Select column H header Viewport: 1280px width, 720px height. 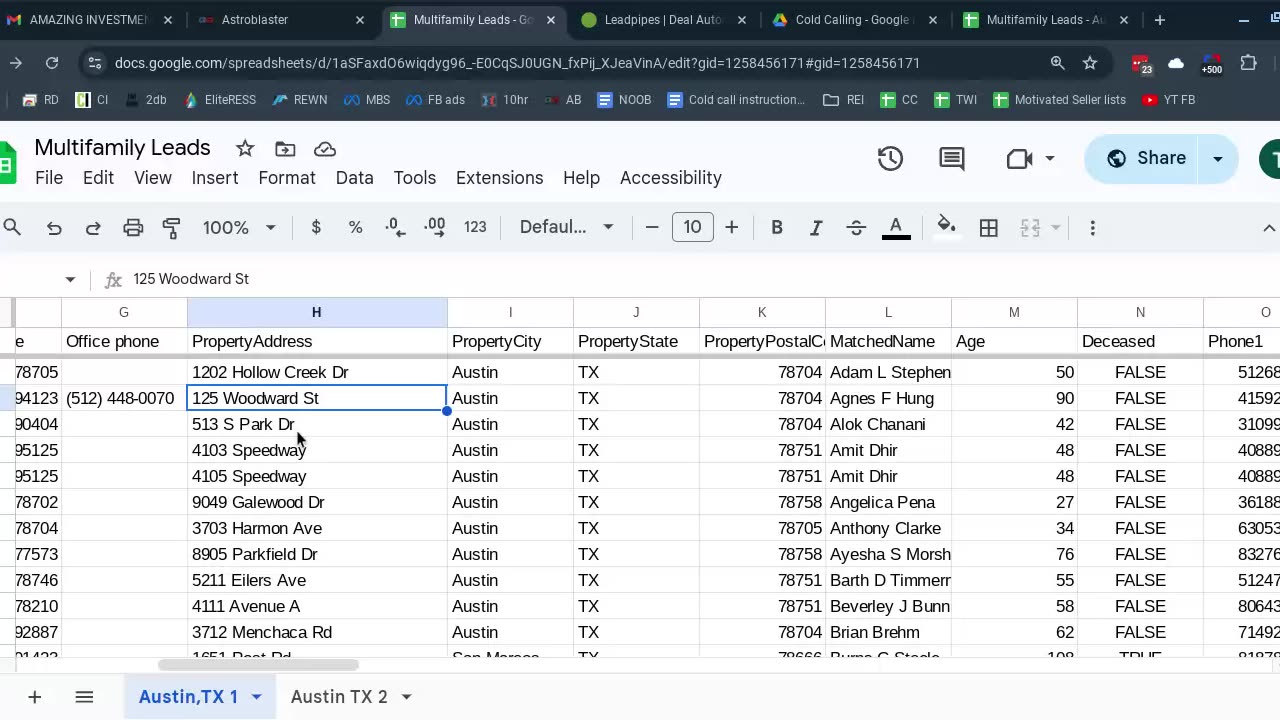click(x=317, y=313)
